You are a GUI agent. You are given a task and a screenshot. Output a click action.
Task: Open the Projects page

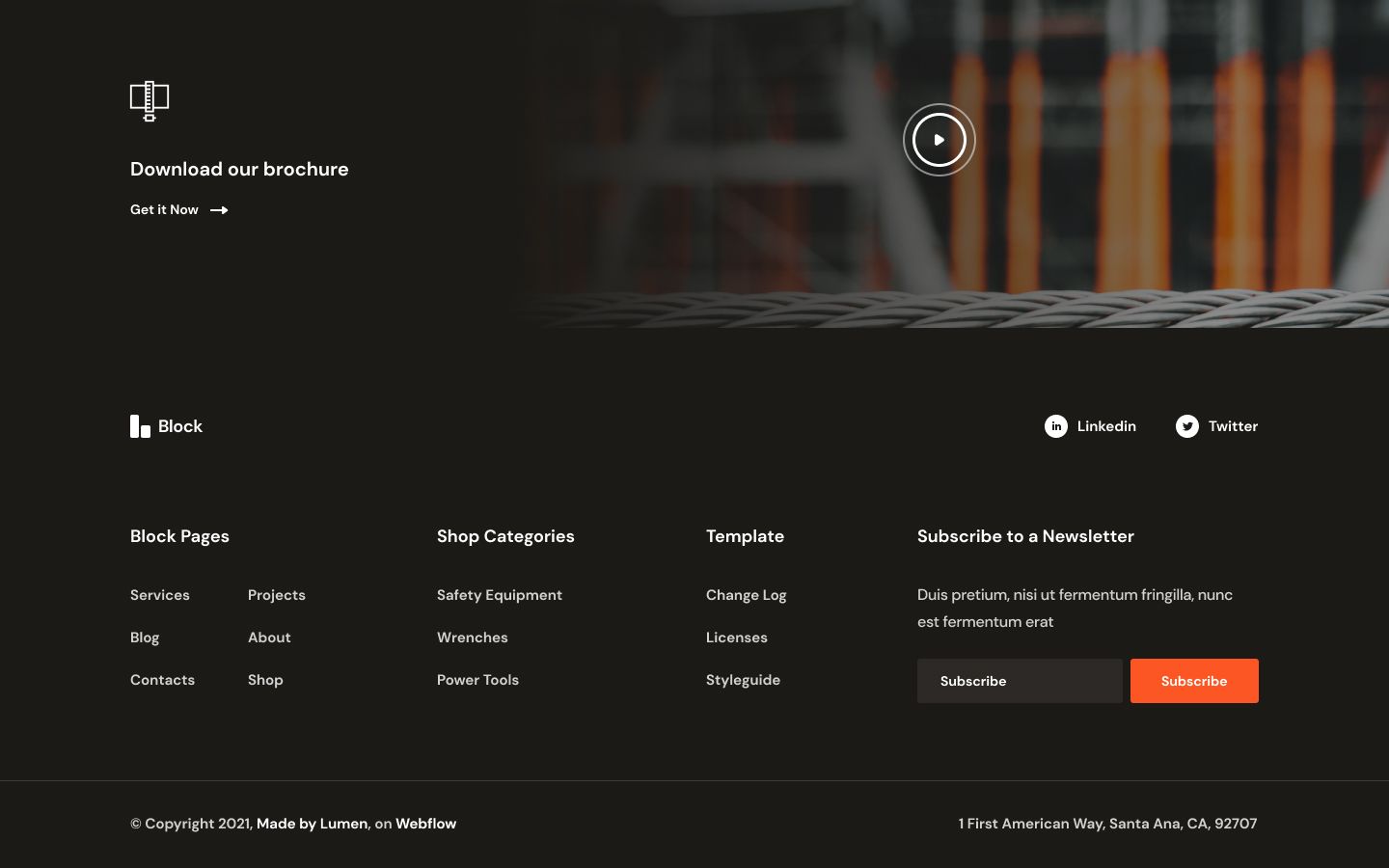[x=277, y=595]
